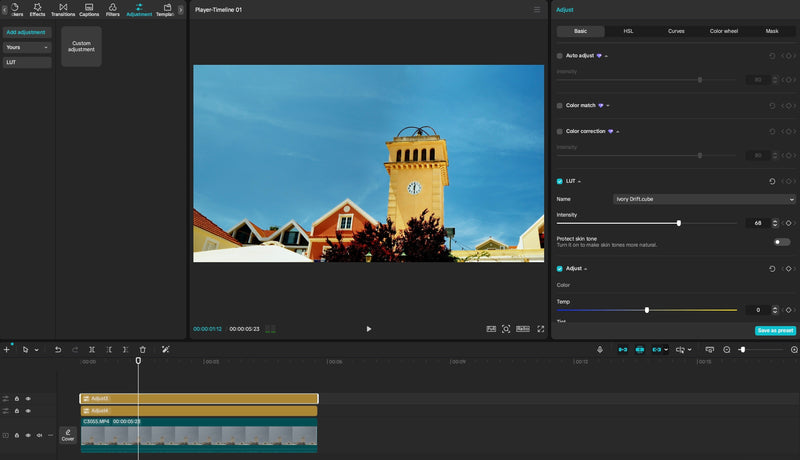This screenshot has width=800, height=460.
Task: Open the linkage options dropdown arrow
Action: pyautogui.click(x=666, y=349)
